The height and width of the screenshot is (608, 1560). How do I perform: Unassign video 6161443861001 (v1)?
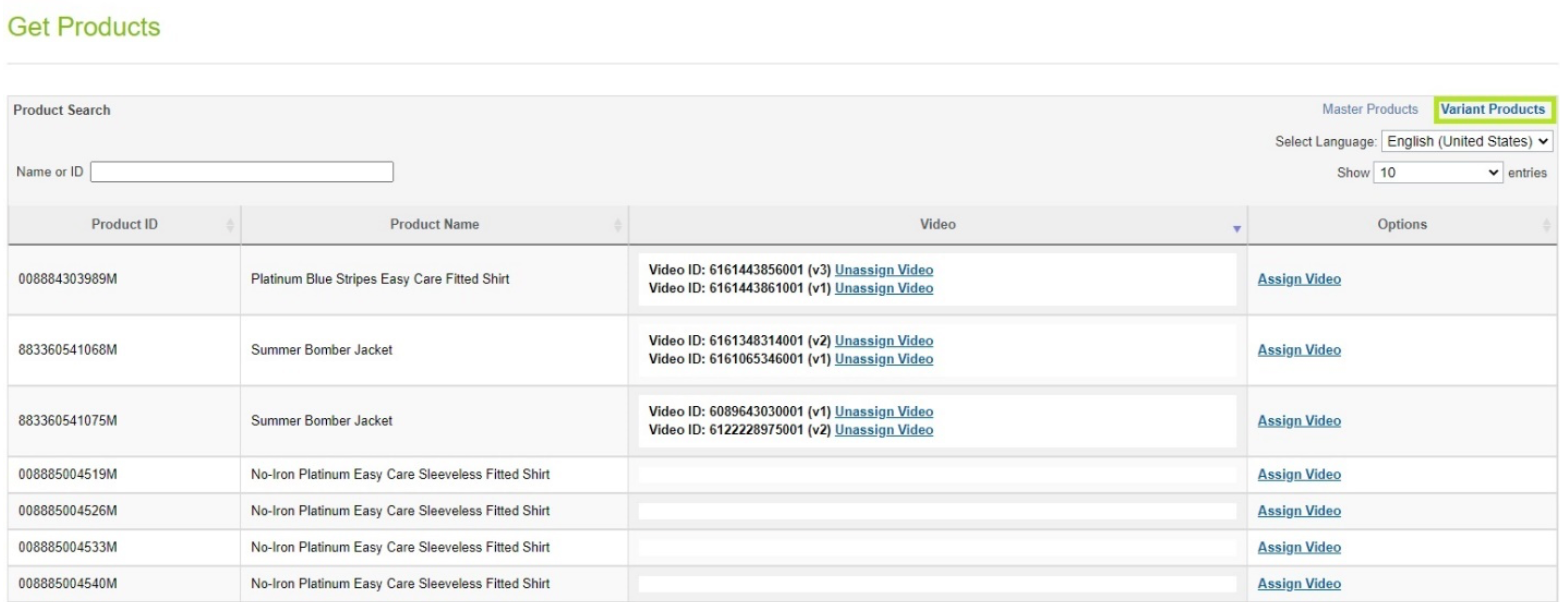[x=883, y=288]
